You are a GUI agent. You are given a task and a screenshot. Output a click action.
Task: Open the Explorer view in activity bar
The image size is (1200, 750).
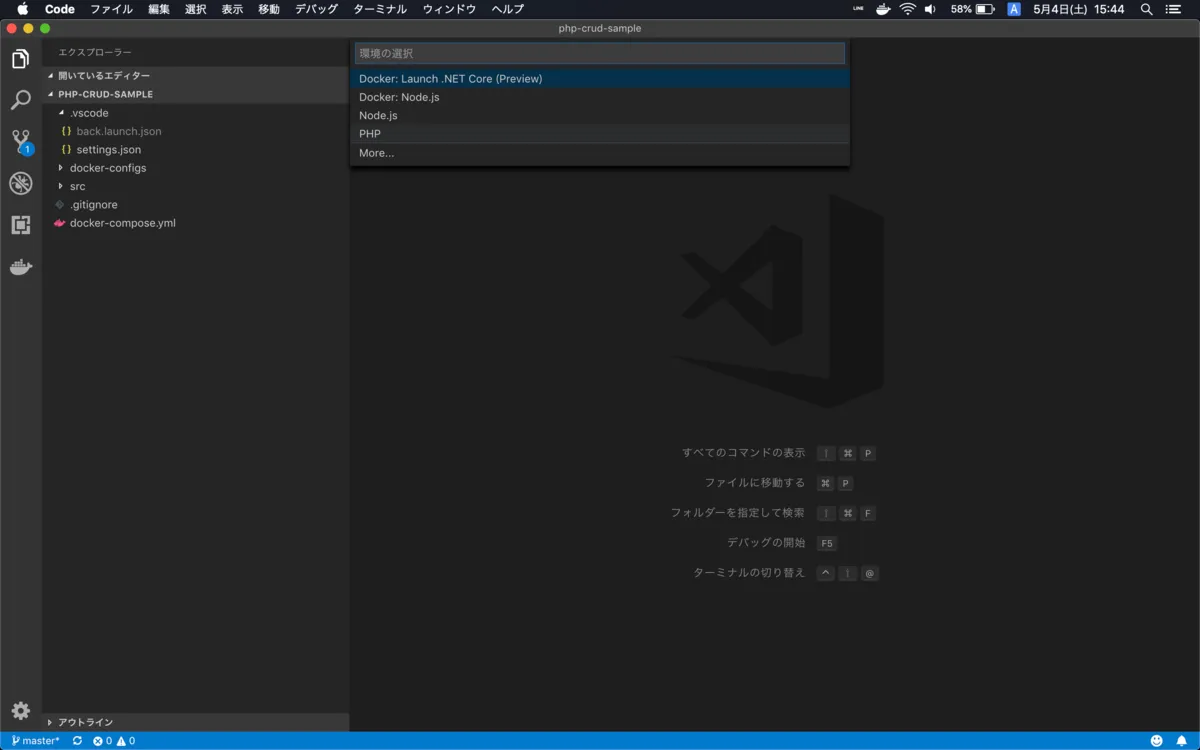[20, 59]
